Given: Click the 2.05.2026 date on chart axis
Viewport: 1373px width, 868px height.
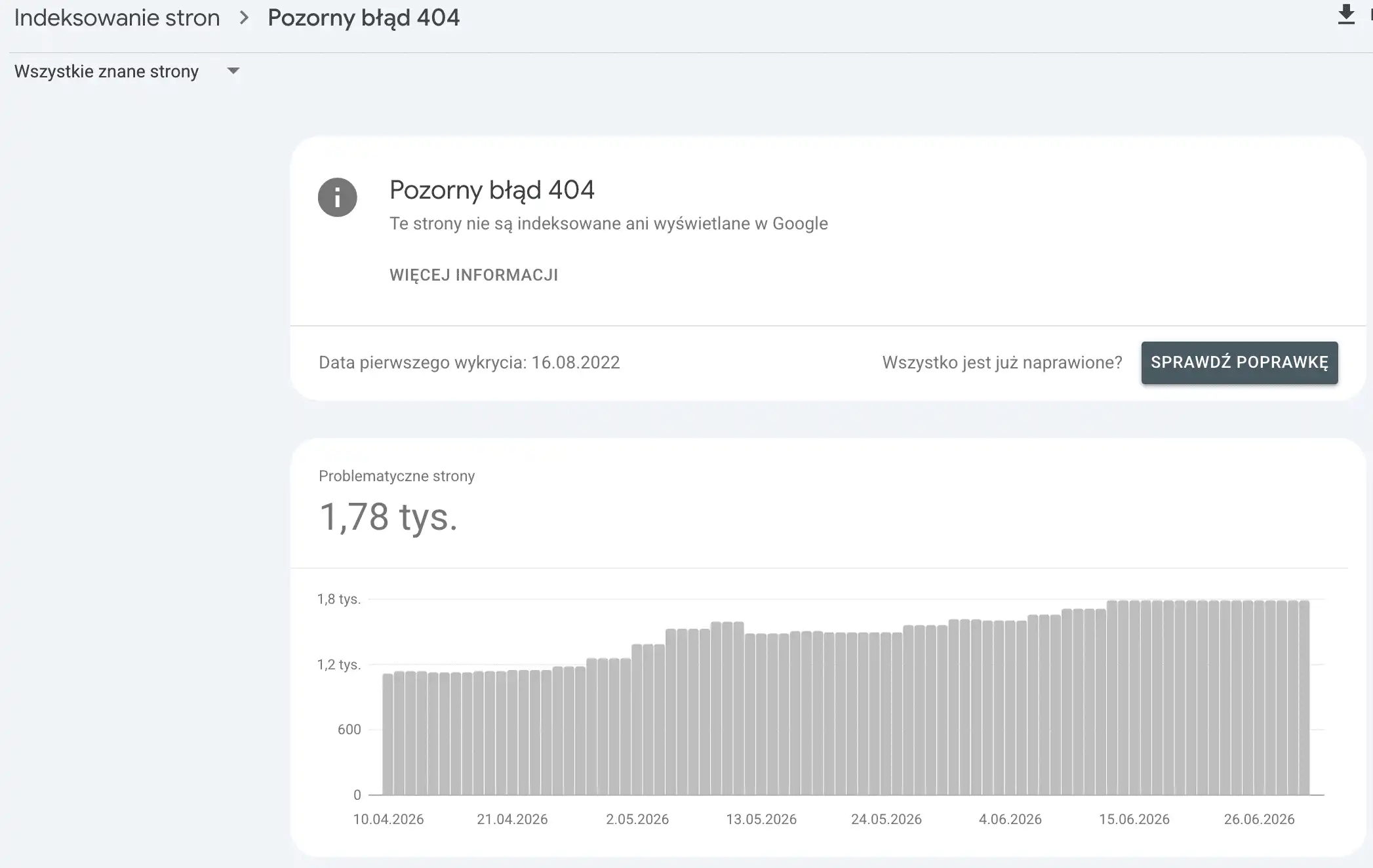Looking at the screenshot, I should (x=637, y=819).
